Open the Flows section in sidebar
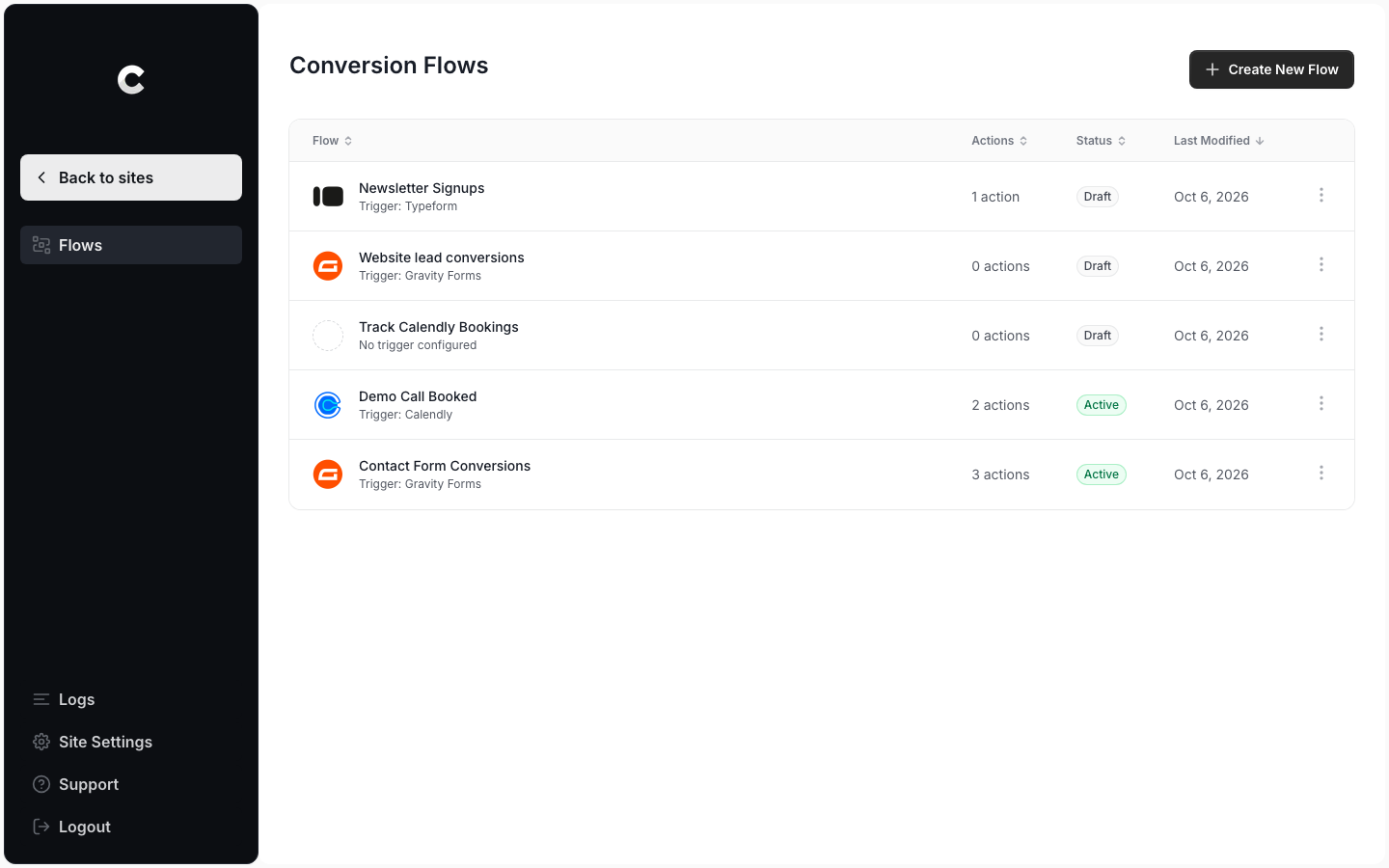This screenshot has height=868, width=1389. click(x=131, y=245)
